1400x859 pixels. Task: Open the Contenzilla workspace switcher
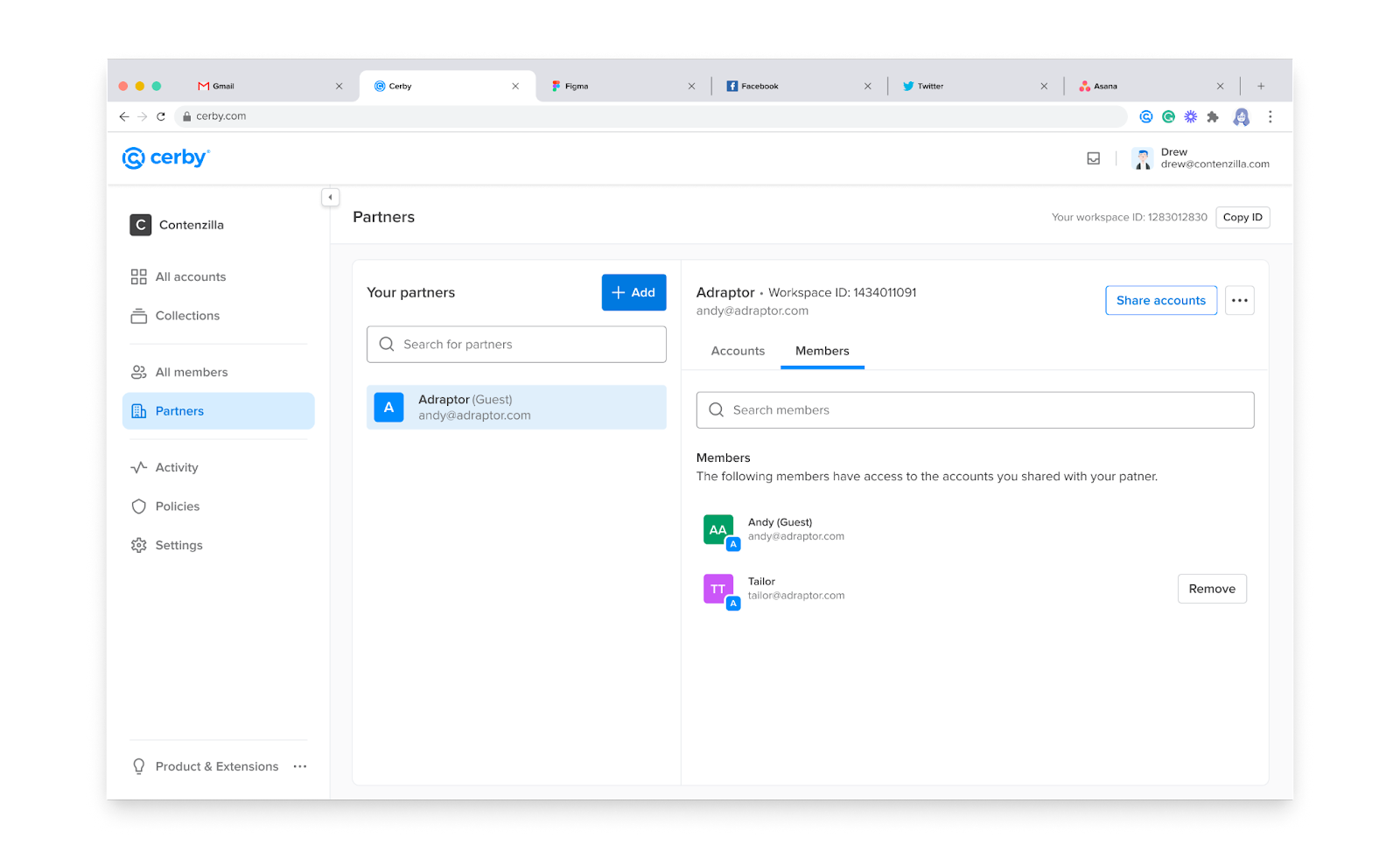click(x=178, y=225)
